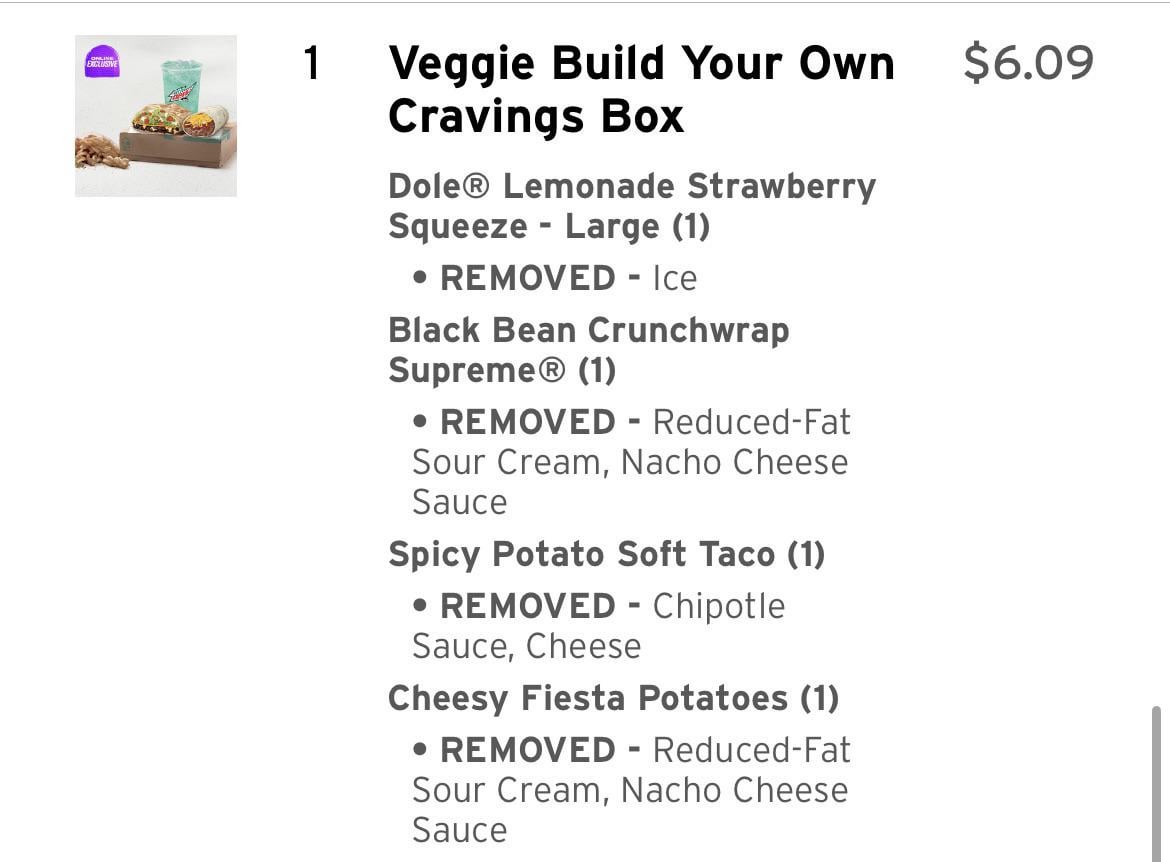
Task: Open Veggie Build Your Own Cravings Box title
Action: [640, 90]
